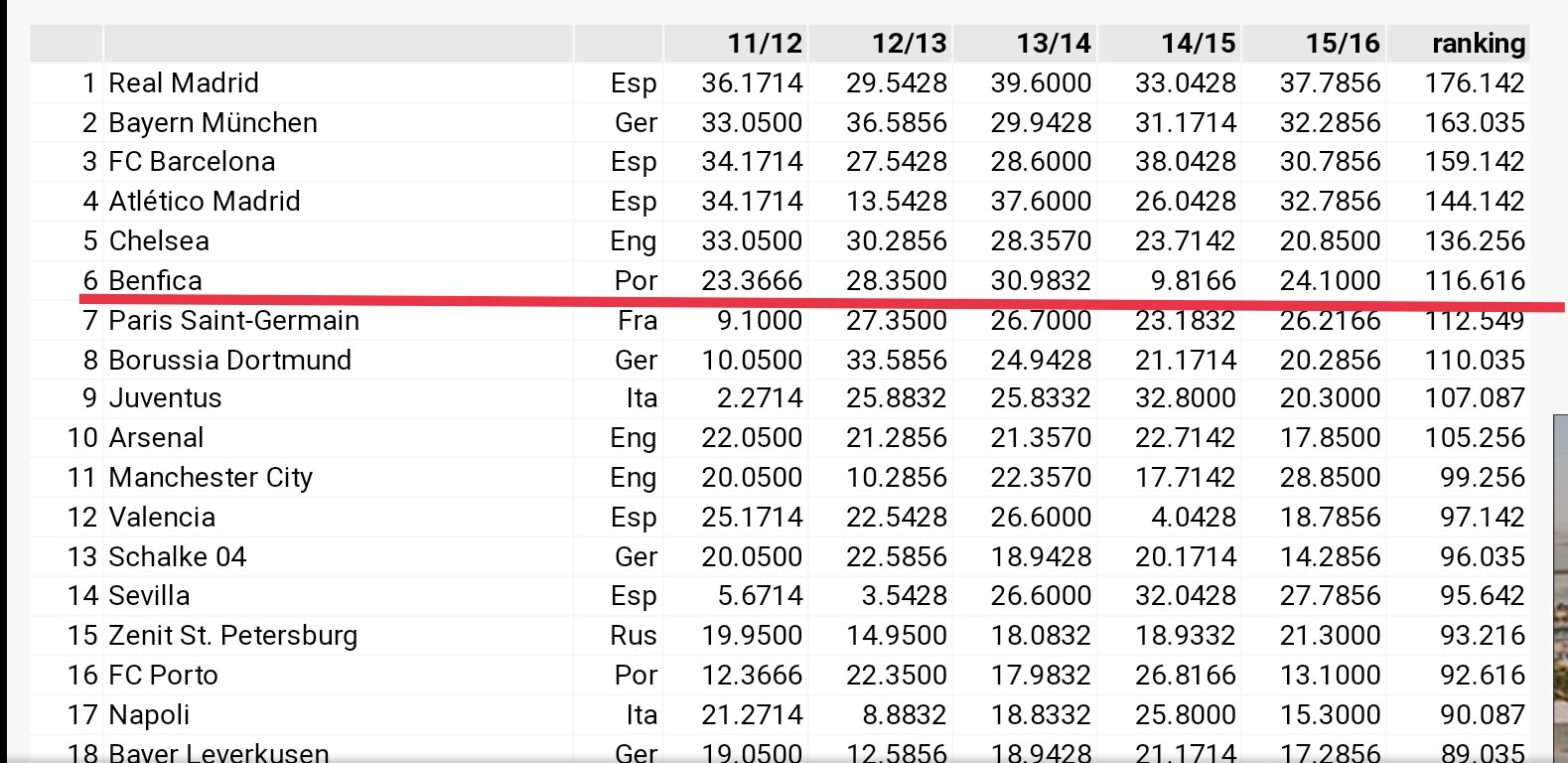Select the Real Madrid team name

tap(184, 82)
